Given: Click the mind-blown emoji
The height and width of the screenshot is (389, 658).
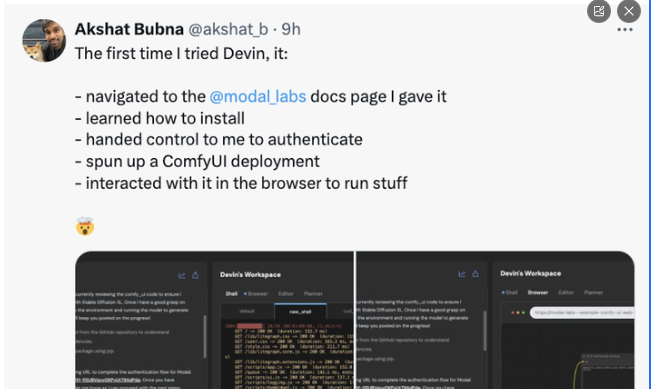Looking at the screenshot, I should click(x=85, y=226).
